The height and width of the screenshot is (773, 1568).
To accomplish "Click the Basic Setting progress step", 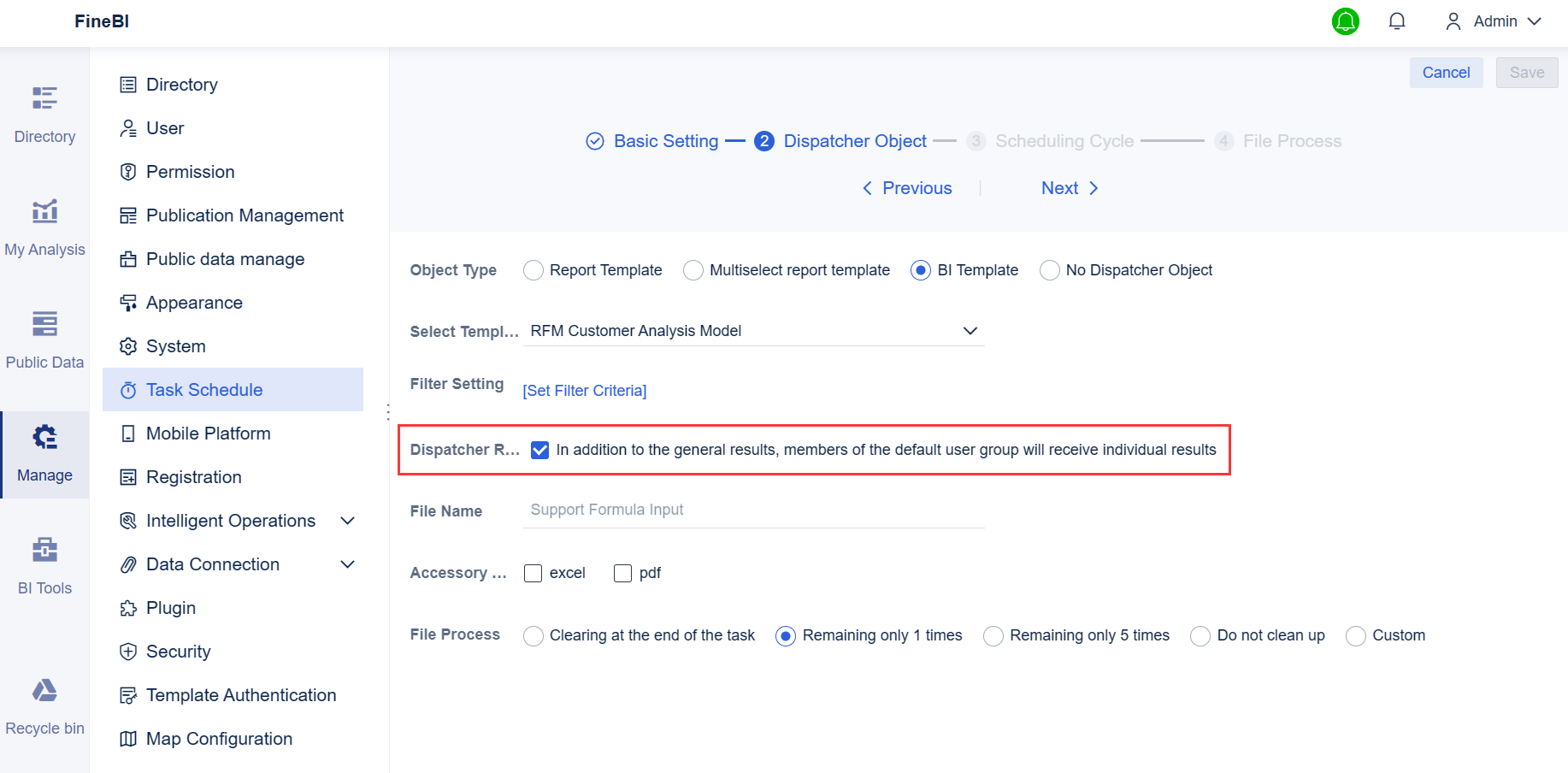I will click(666, 140).
